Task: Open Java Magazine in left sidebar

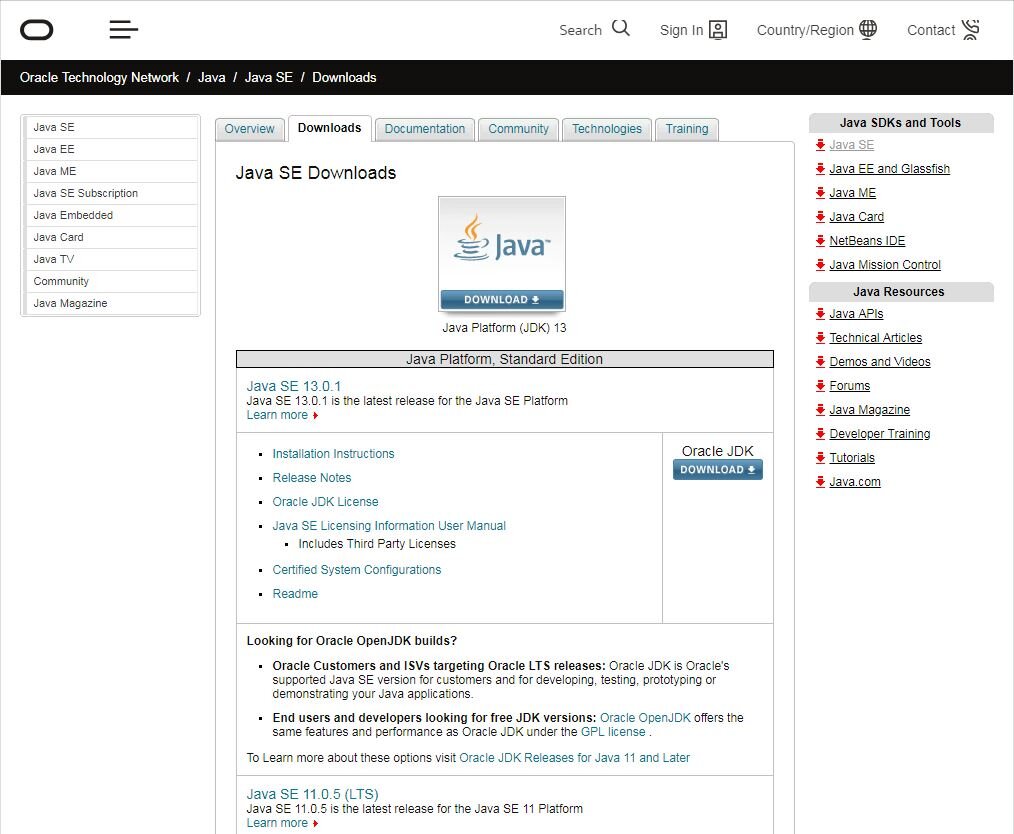Action: [111, 303]
